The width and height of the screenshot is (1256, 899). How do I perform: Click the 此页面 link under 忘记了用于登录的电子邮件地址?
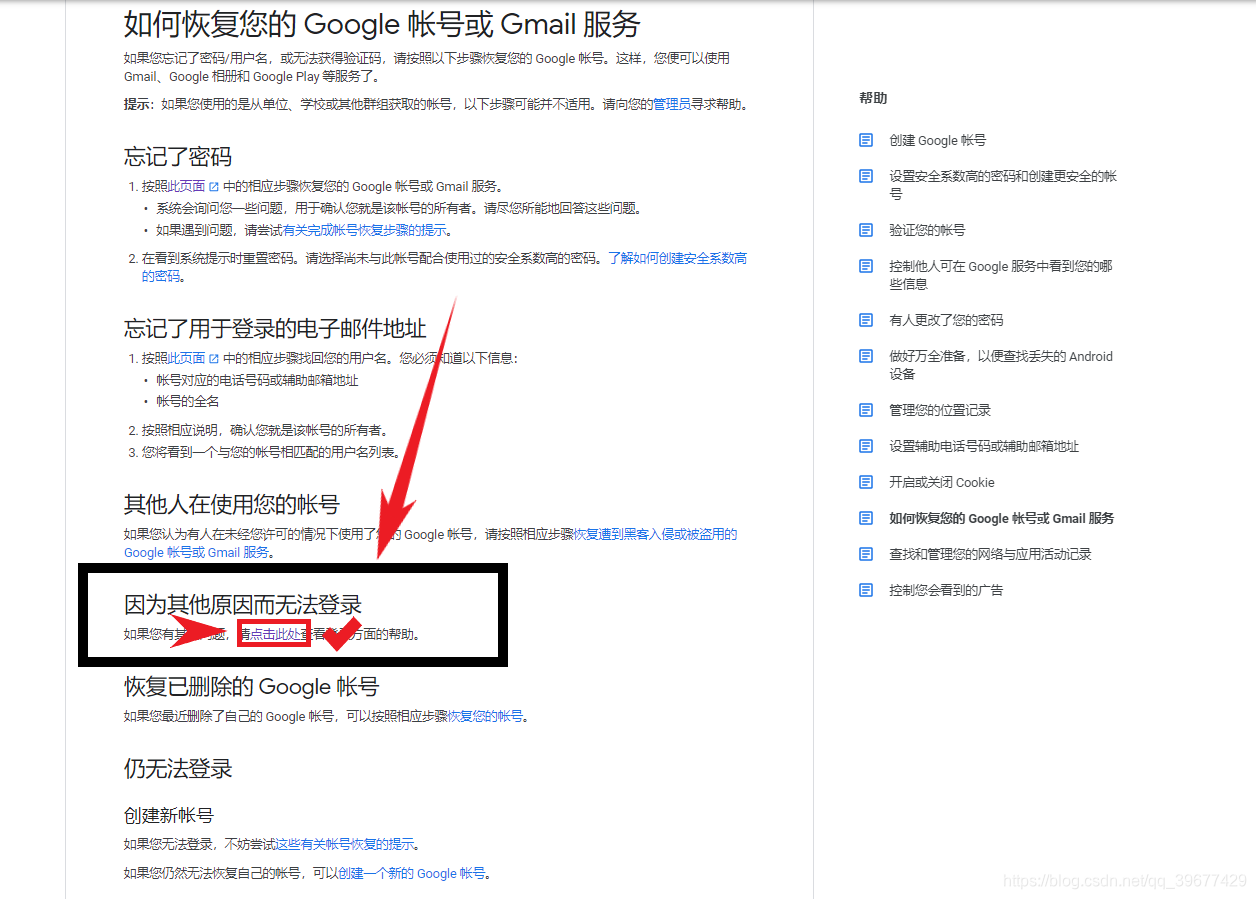pos(187,358)
